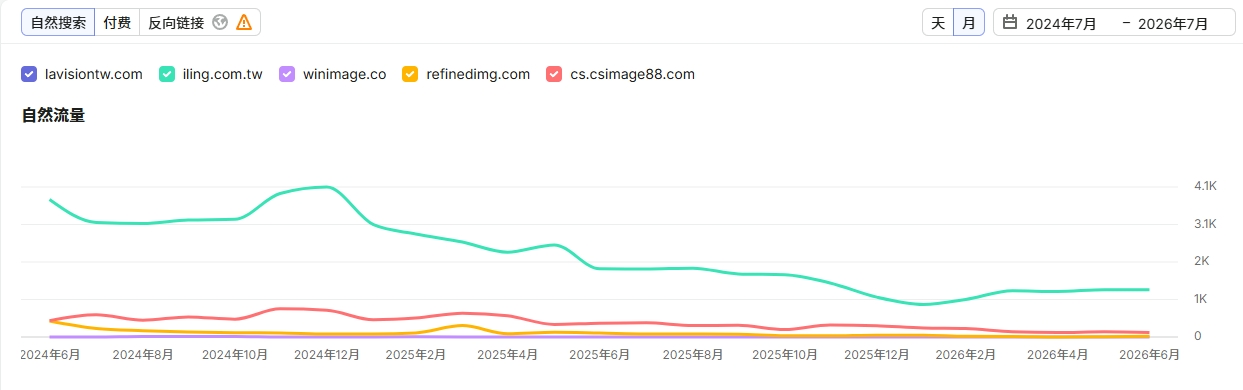Image resolution: width=1243 pixels, height=390 pixels.
Task: Toggle the lavisiontw.com checkbox
Action: [x=30, y=74]
